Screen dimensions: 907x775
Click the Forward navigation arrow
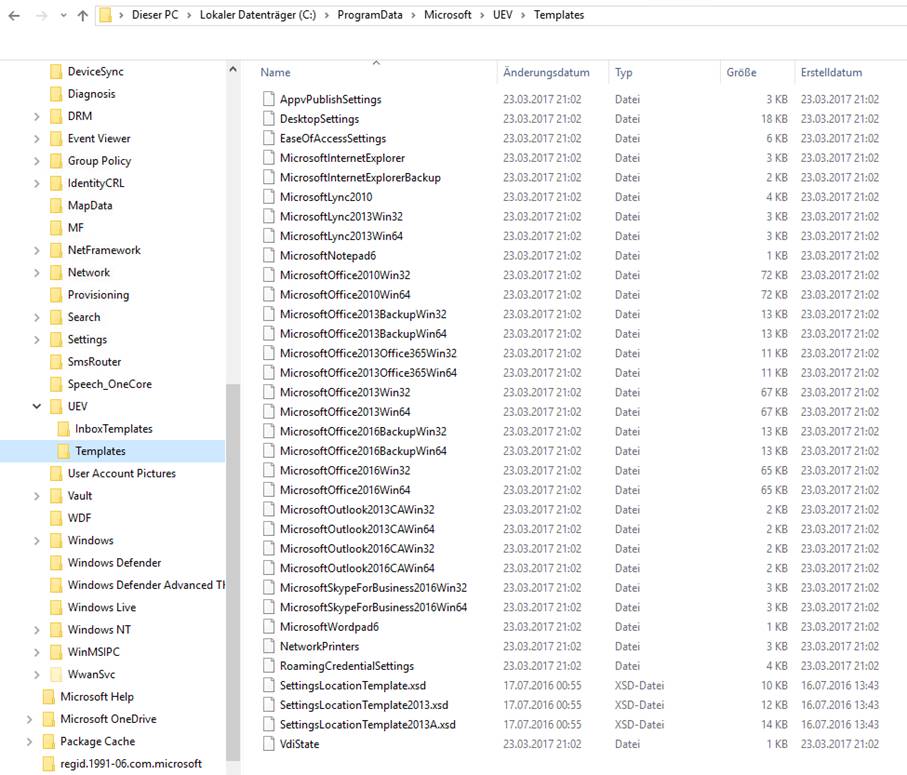pos(41,16)
